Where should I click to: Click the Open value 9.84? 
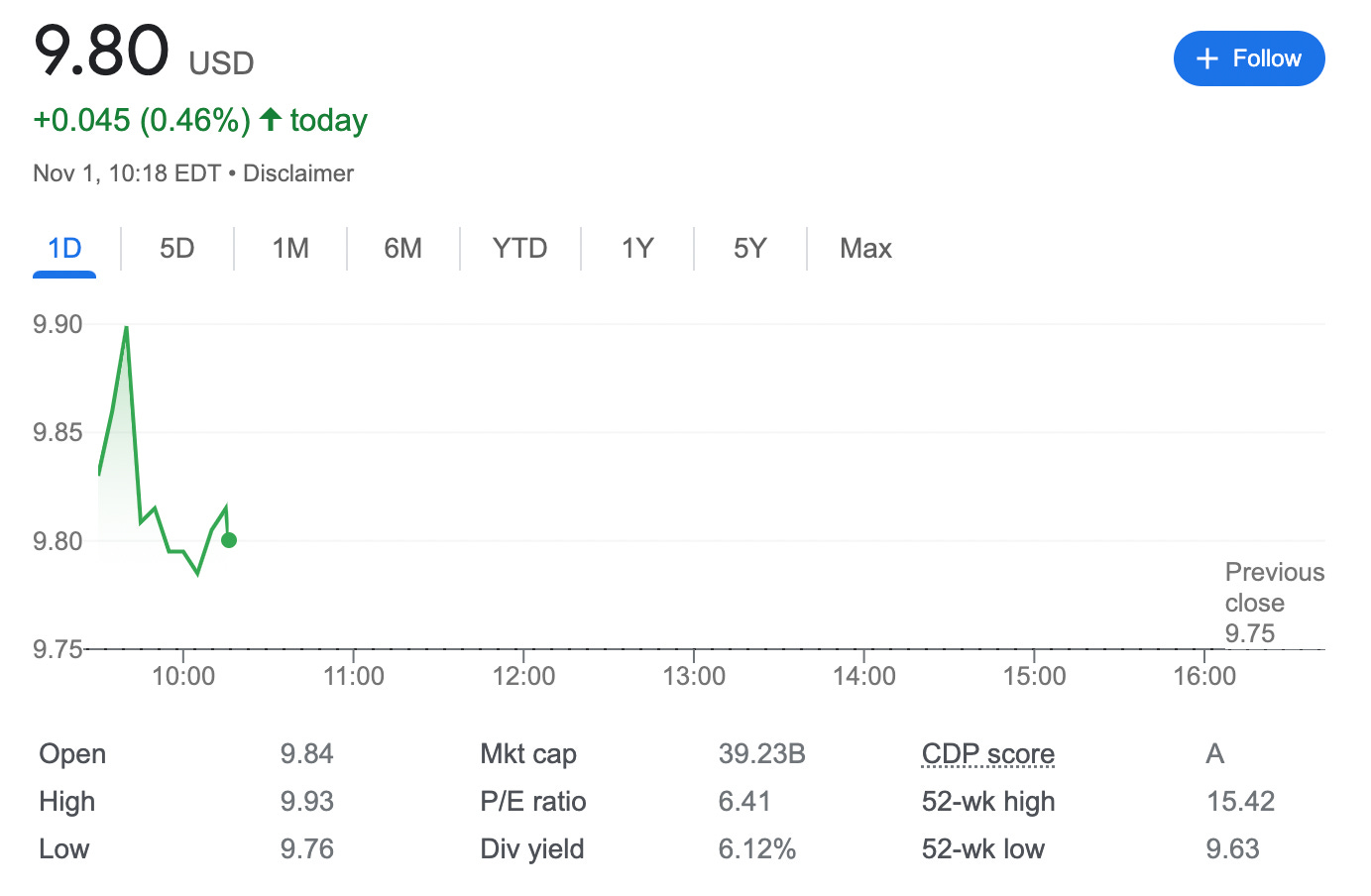pyautogui.click(x=306, y=754)
